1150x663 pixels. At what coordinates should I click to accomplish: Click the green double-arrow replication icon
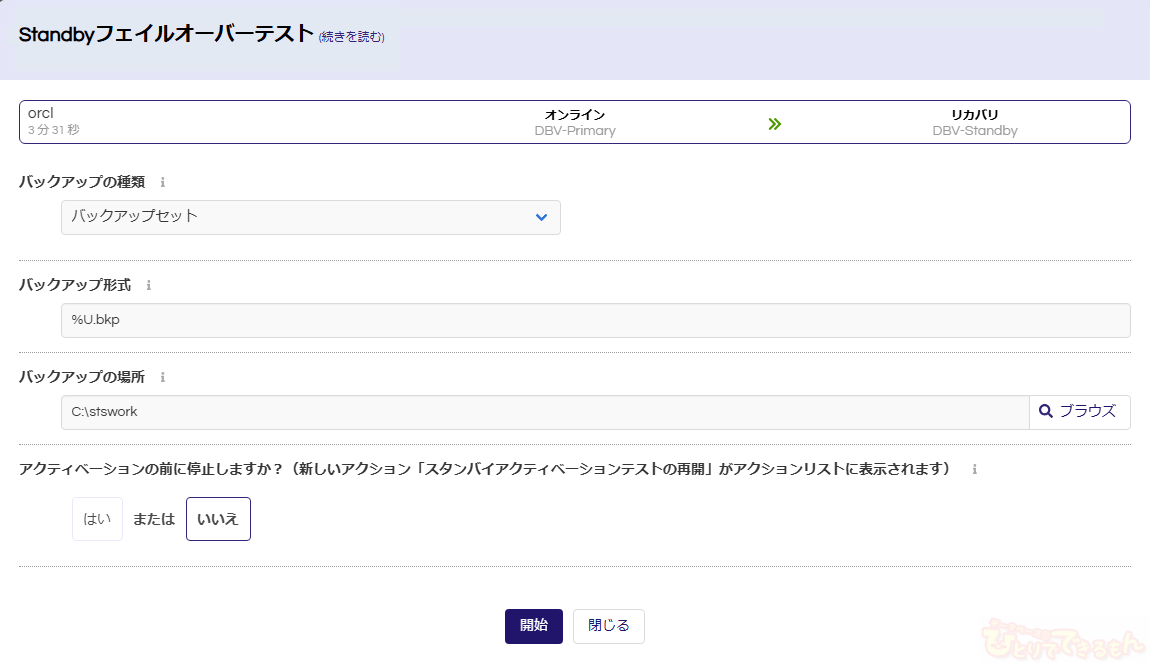774,124
